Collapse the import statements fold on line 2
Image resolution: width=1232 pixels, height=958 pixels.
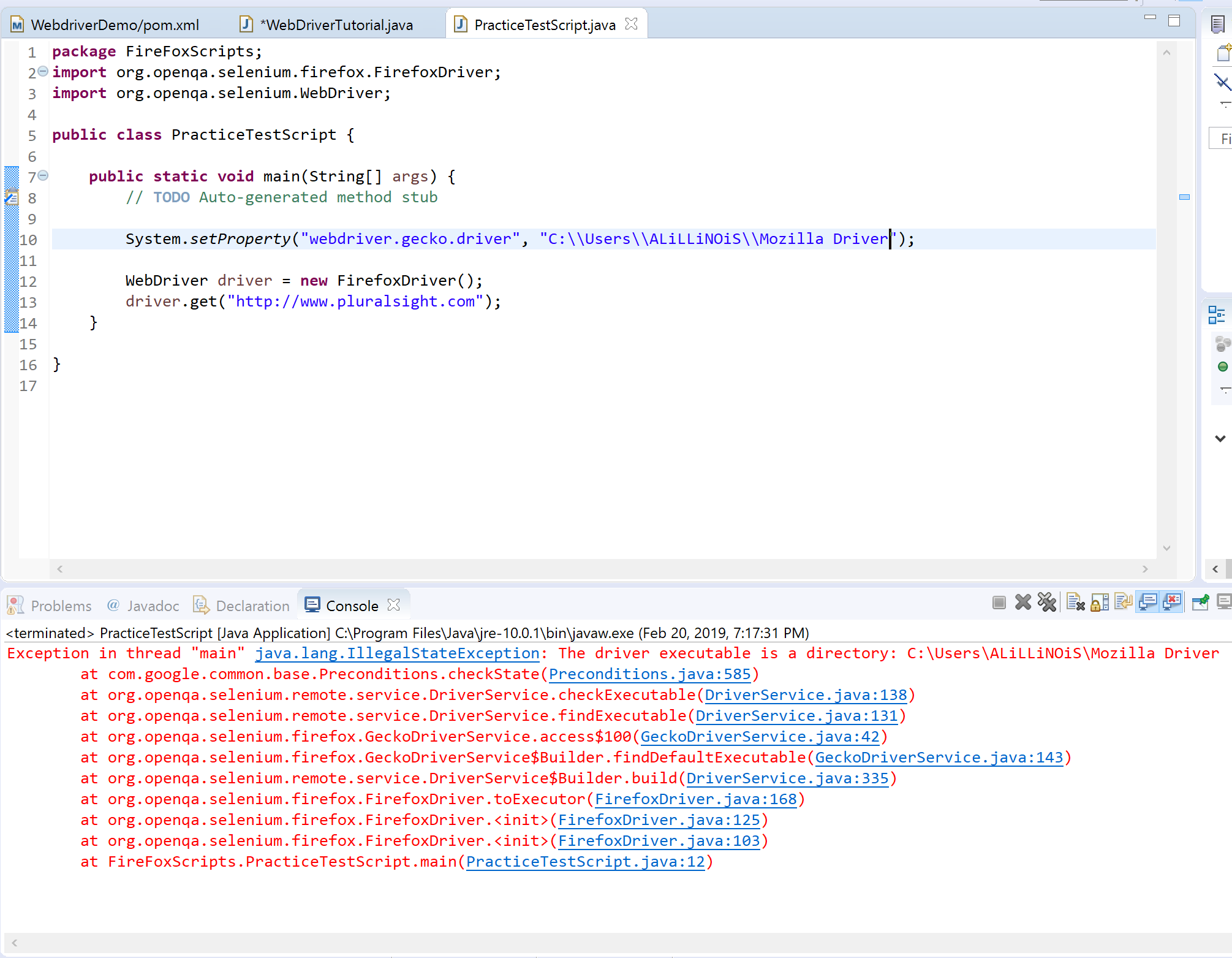click(42, 71)
